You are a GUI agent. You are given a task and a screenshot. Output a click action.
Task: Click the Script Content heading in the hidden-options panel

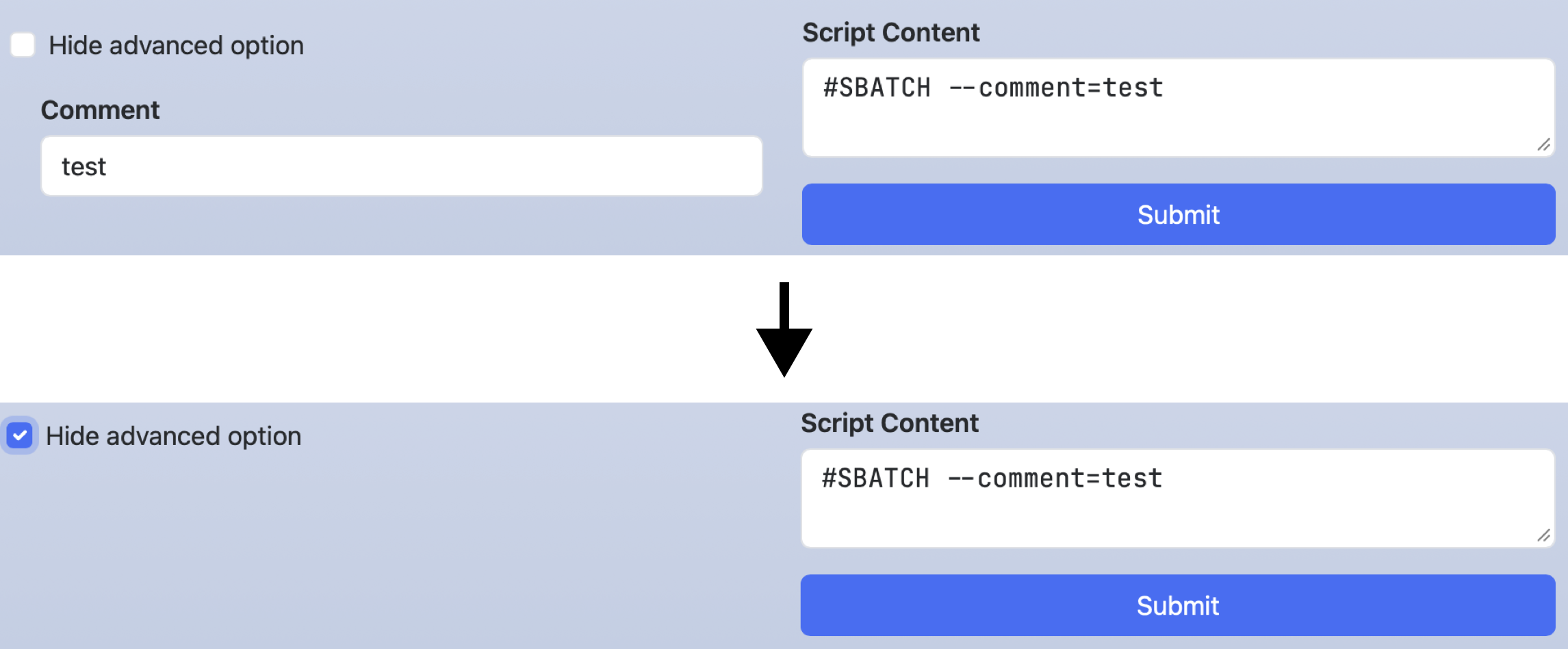pyautogui.click(x=889, y=423)
